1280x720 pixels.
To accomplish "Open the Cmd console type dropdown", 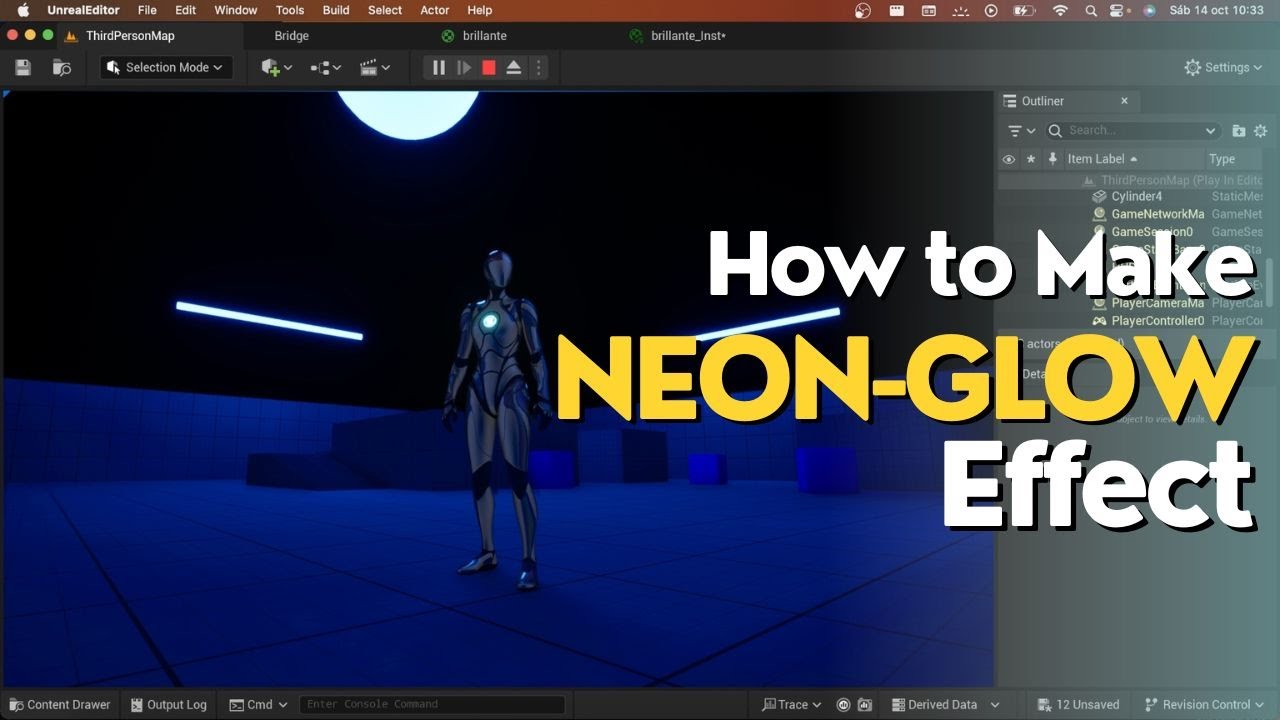I will [x=259, y=705].
